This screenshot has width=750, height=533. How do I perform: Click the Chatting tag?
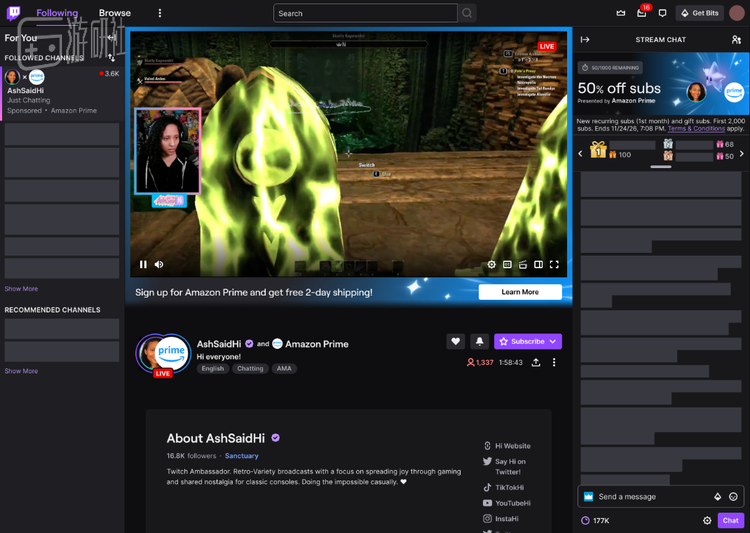click(x=250, y=368)
